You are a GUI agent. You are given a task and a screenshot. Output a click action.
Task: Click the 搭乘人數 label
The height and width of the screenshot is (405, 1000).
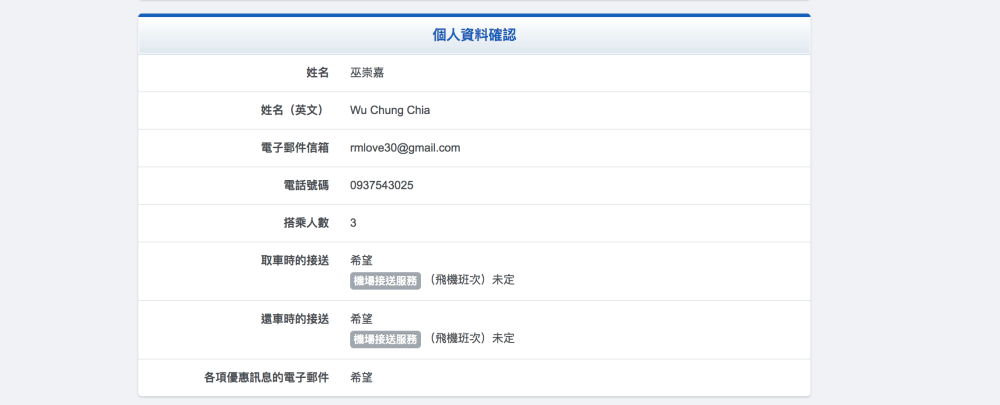(x=306, y=223)
